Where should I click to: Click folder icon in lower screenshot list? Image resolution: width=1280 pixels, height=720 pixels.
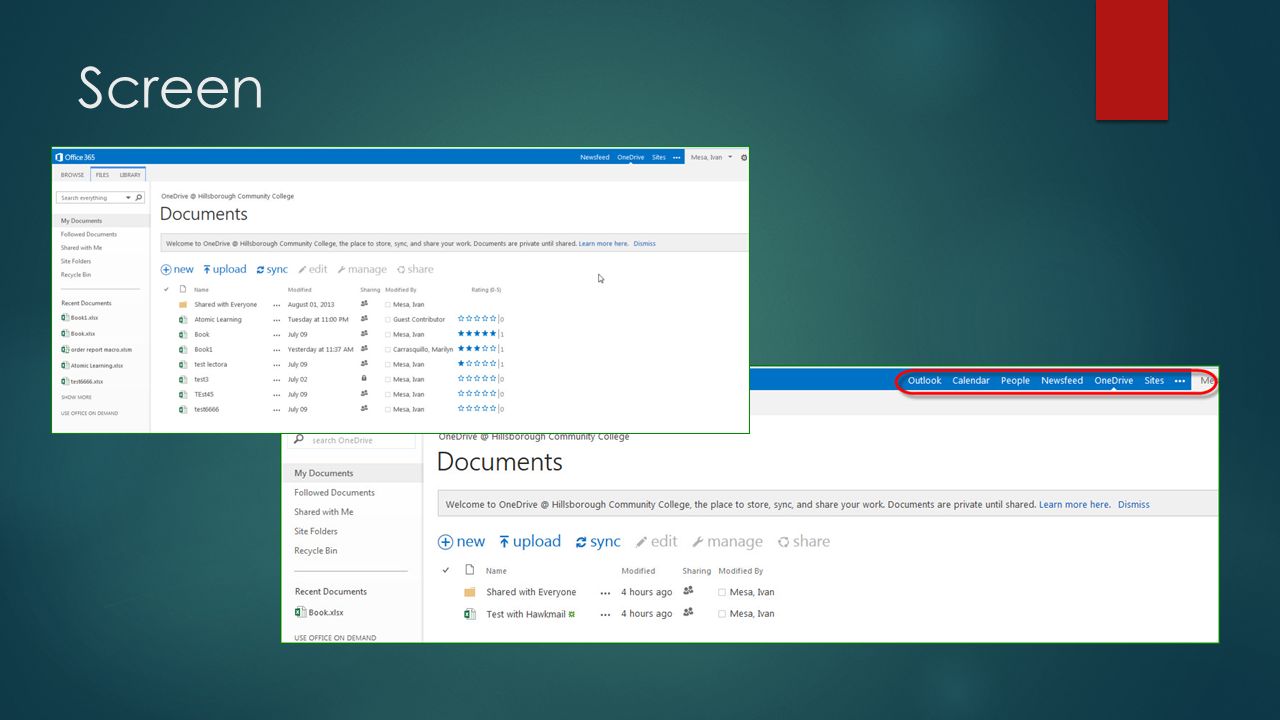click(x=470, y=592)
